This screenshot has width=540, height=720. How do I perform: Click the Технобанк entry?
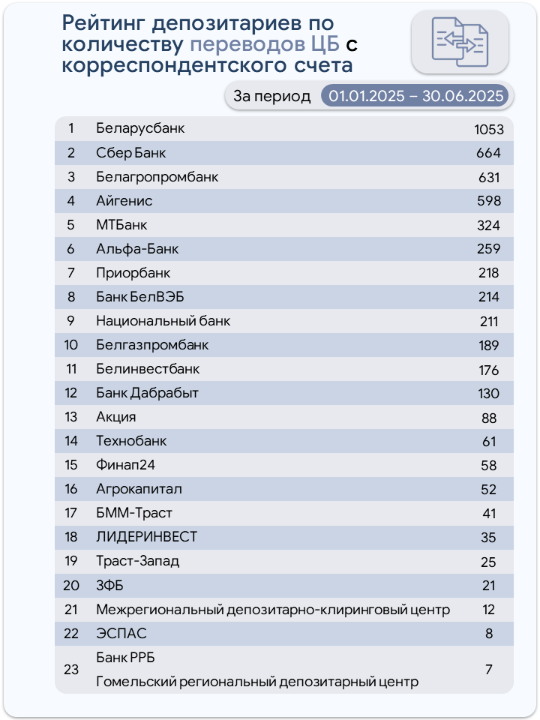point(131,441)
